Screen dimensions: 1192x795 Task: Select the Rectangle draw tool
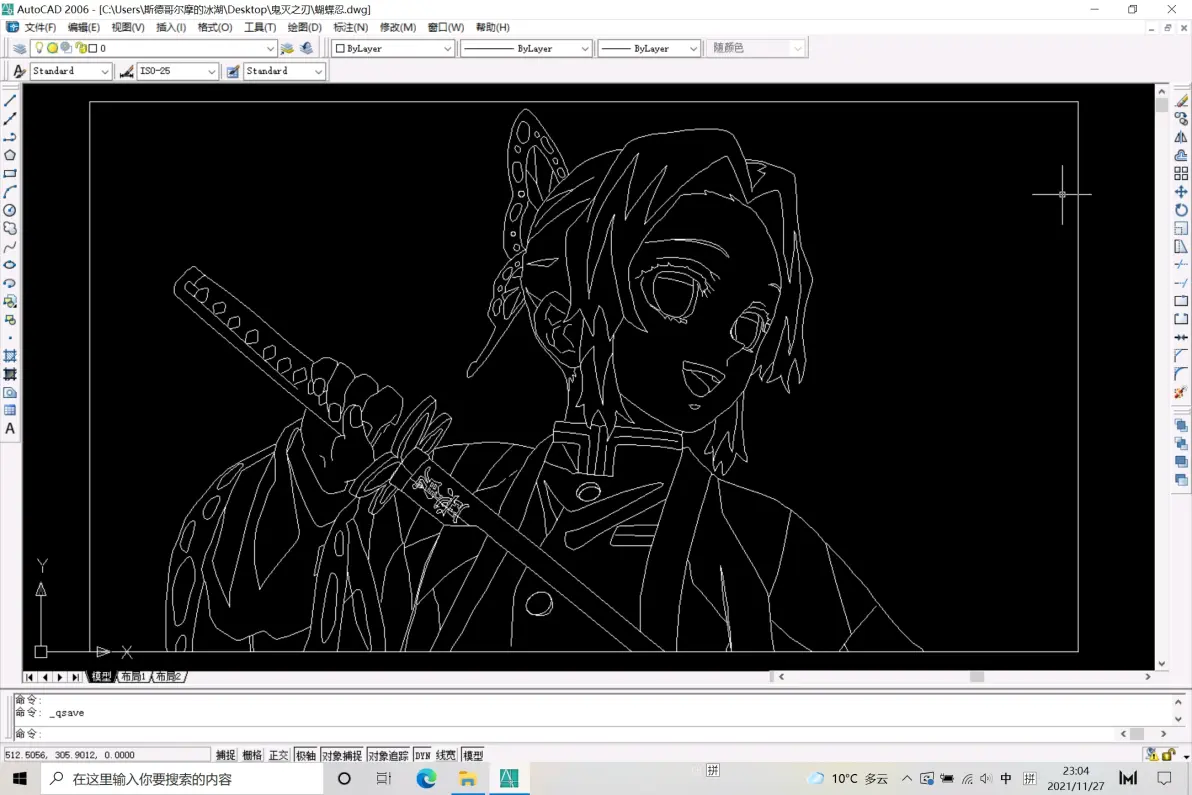pyautogui.click(x=10, y=173)
